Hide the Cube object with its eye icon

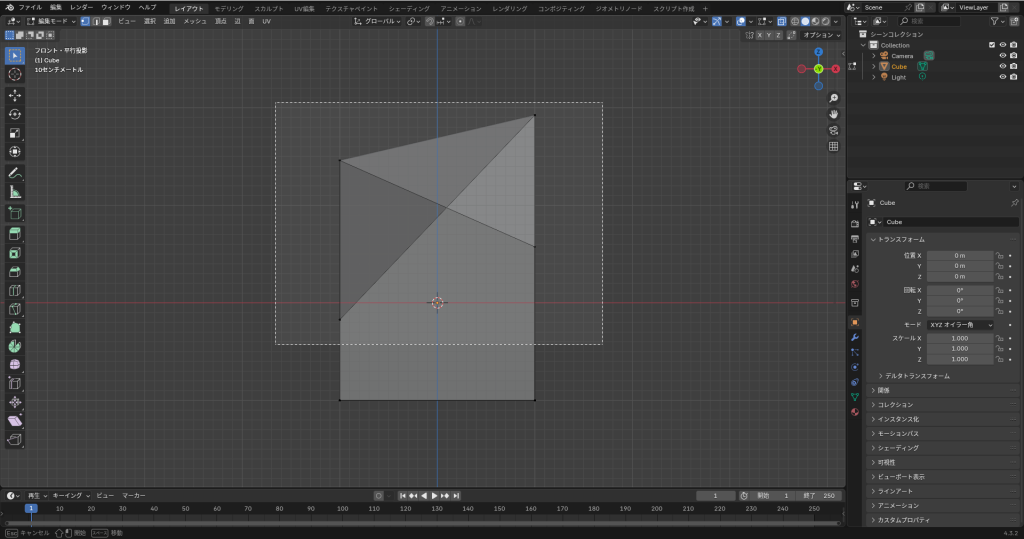click(1002, 67)
